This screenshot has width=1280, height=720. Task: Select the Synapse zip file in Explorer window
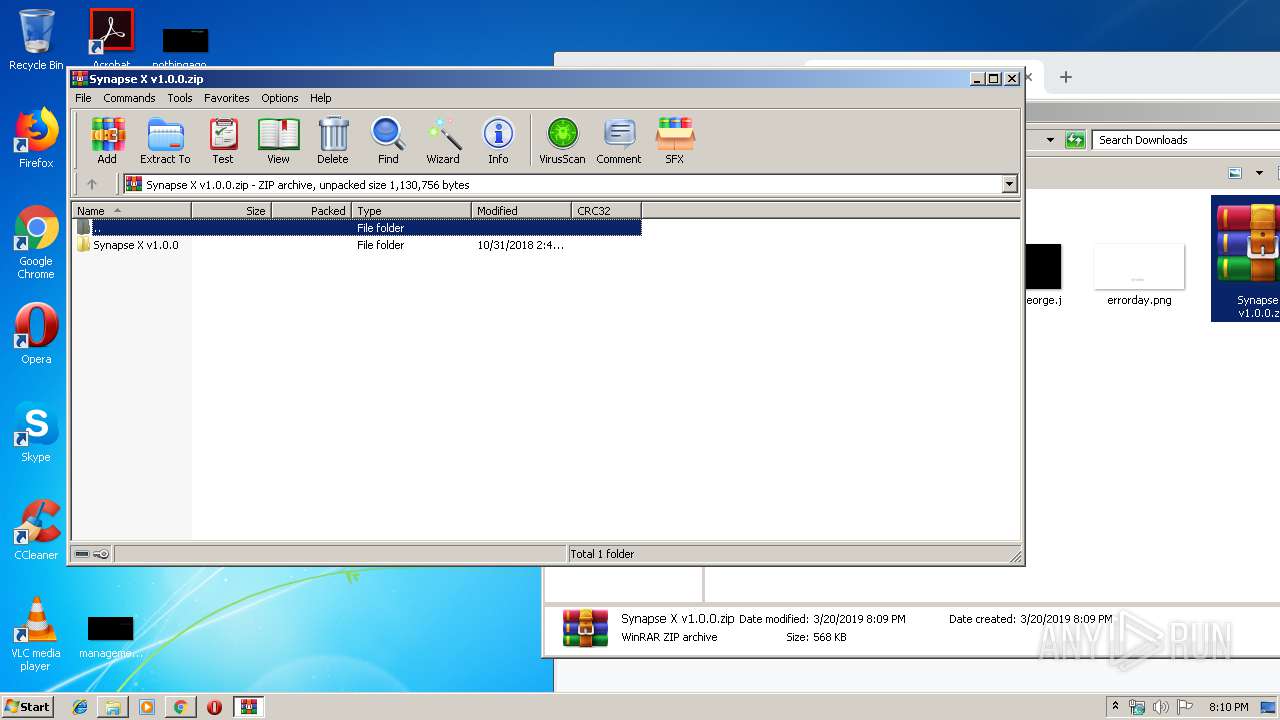click(1246, 258)
